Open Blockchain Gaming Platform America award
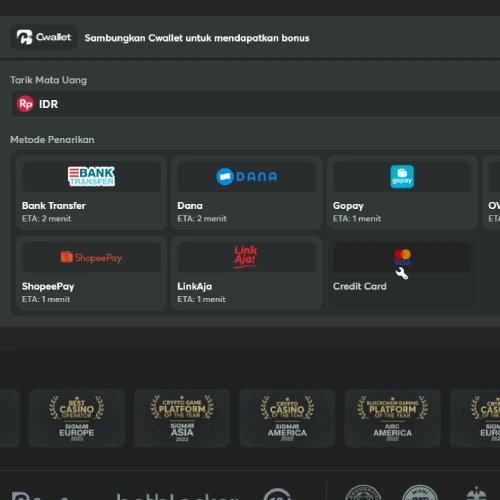Viewport: 500px width, 500px height. pyautogui.click(x=392, y=418)
